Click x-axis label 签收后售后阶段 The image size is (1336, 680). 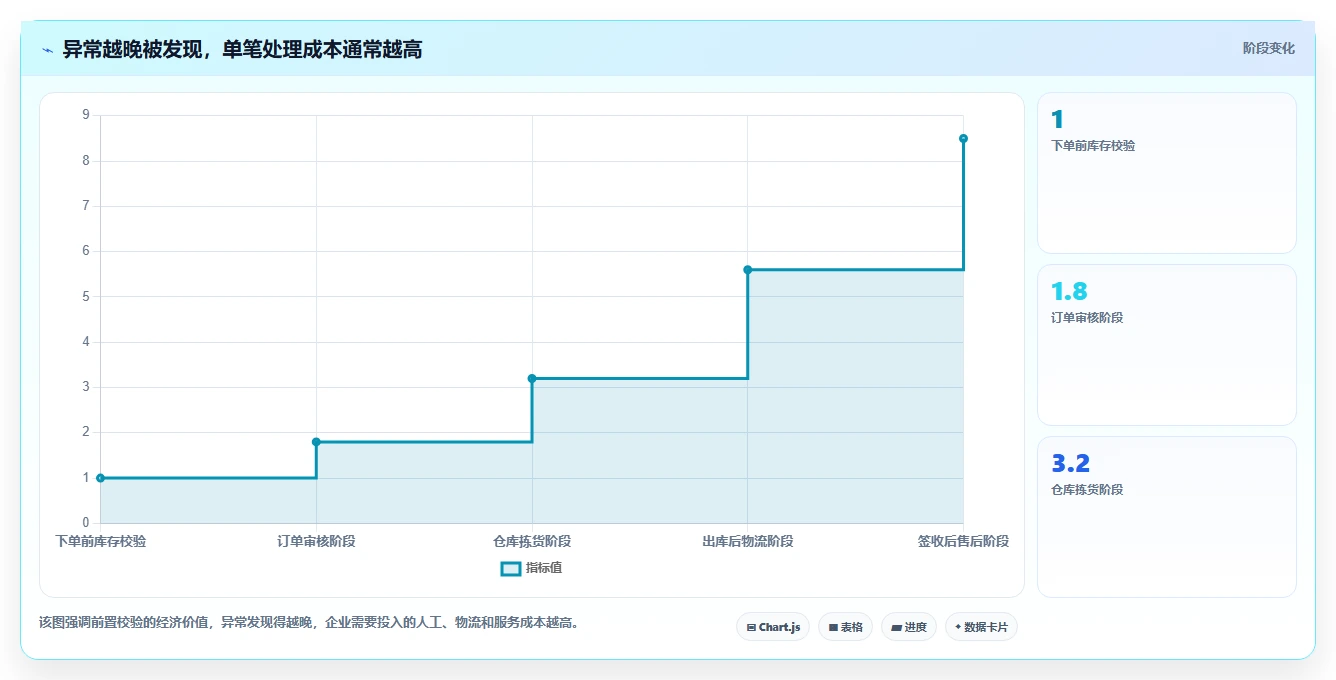point(963,541)
